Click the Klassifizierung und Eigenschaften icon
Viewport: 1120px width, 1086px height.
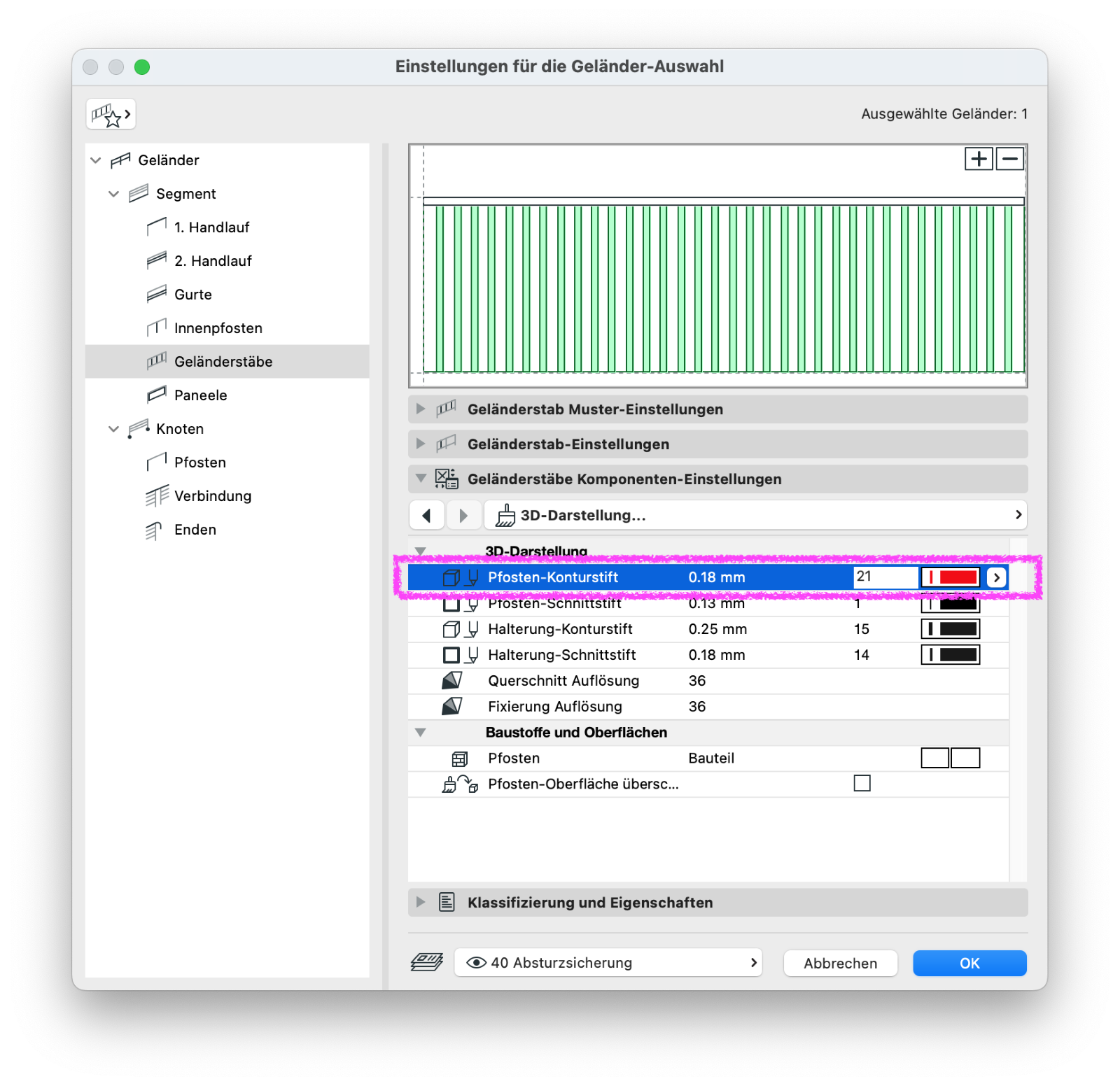pyautogui.click(x=447, y=902)
